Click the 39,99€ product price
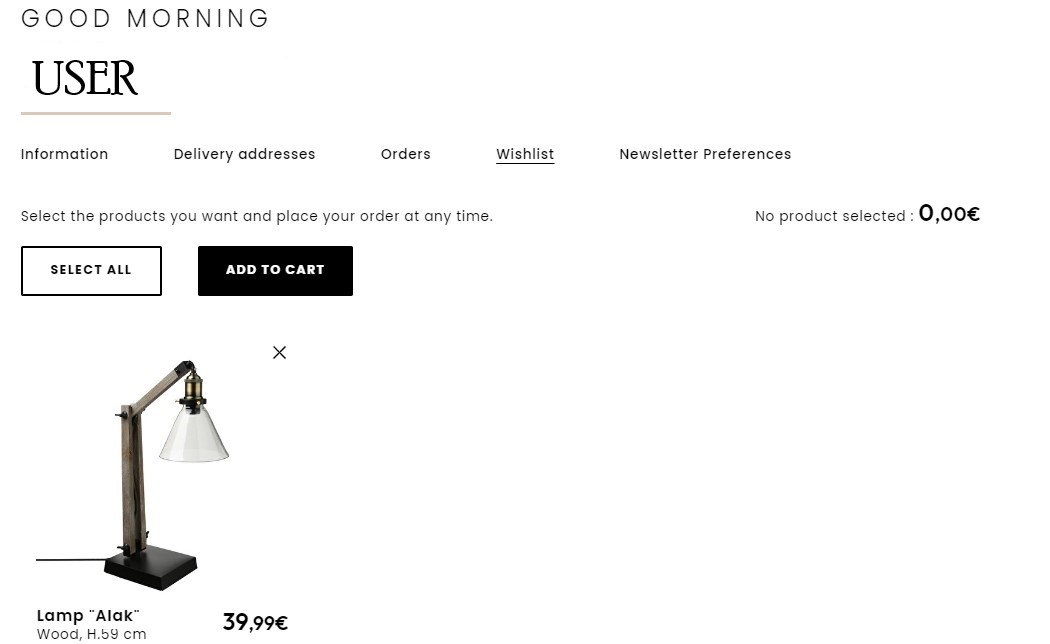The width and height of the screenshot is (1050, 644). point(255,622)
